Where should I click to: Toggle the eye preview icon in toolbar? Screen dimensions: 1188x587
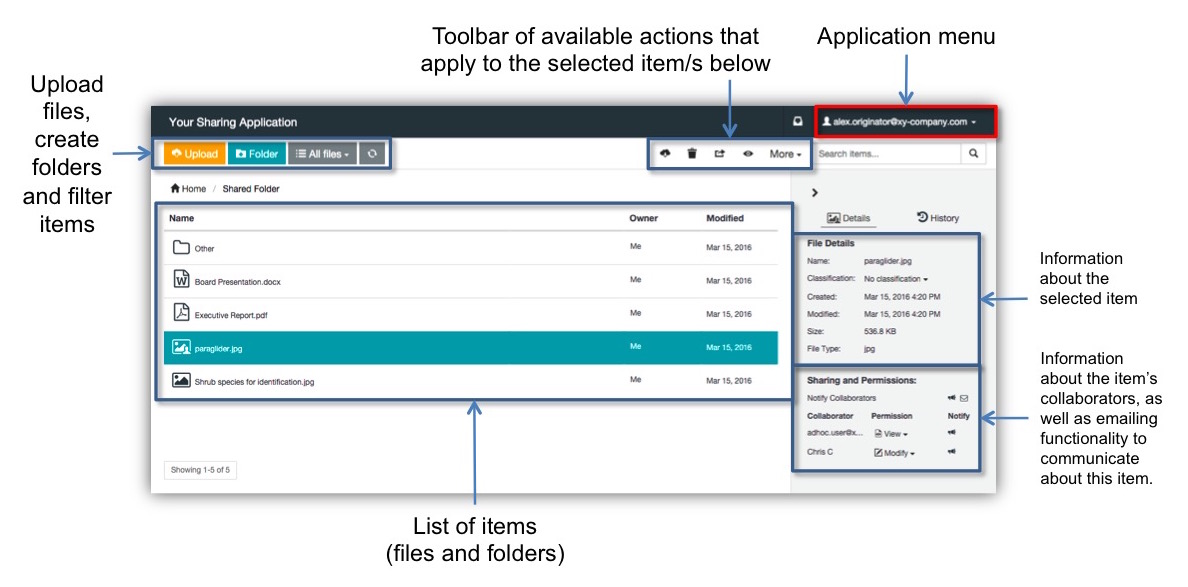click(x=747, y=154)
